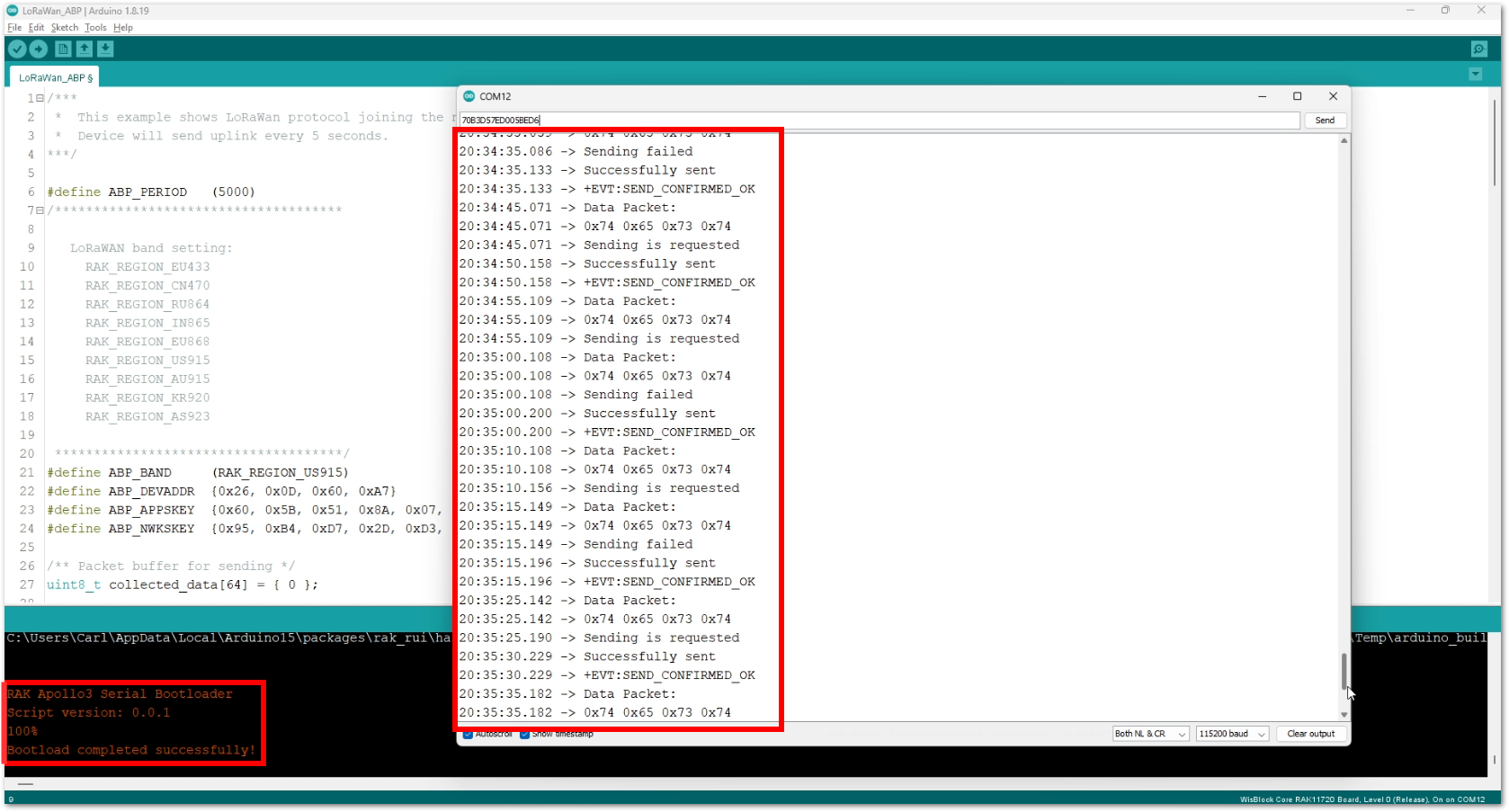Click the 20:34:35.086 Sending failed log line
This screenshot has width=1509, height=812.
click(576, 152)
